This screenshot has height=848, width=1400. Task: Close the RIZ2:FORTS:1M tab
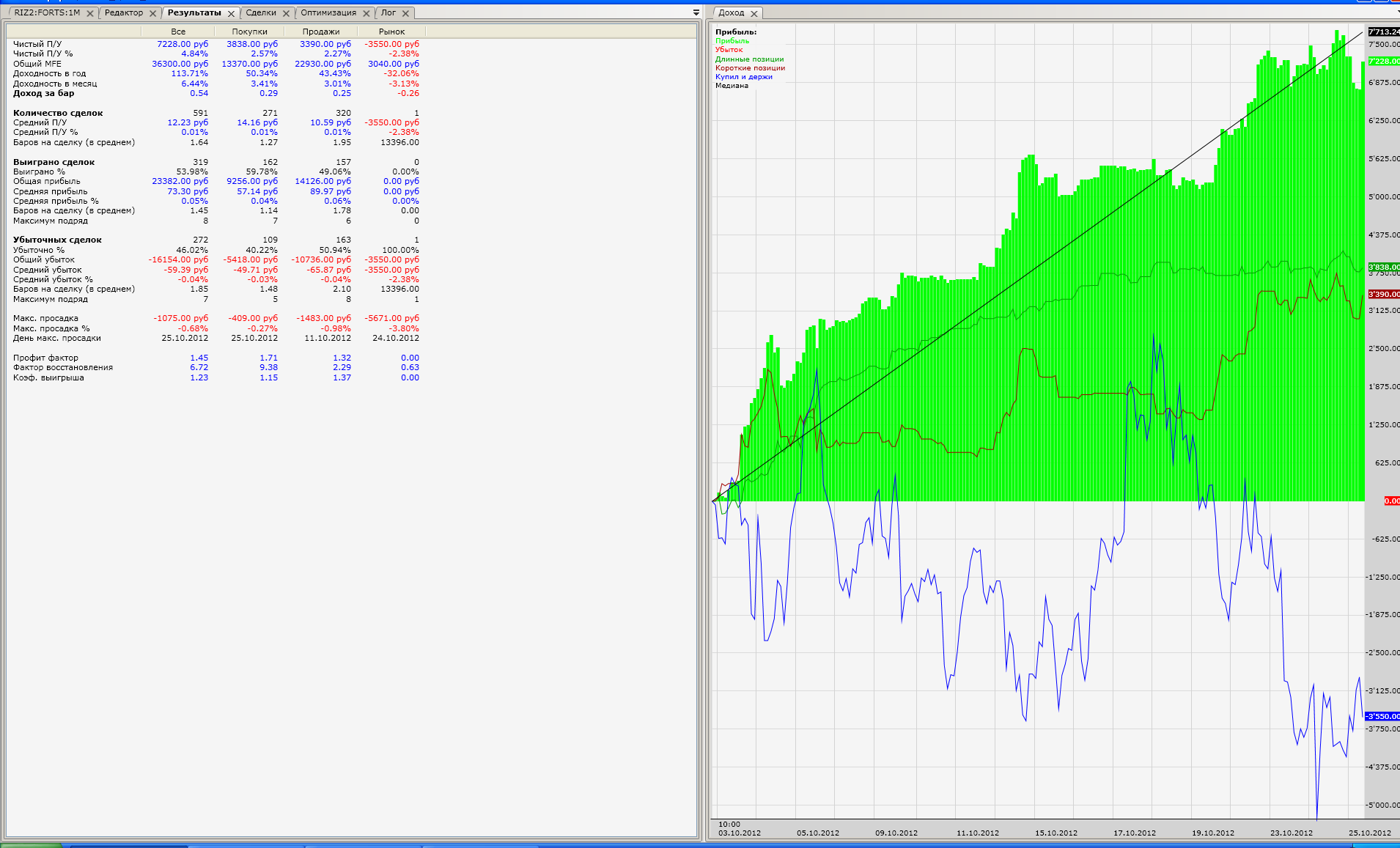(89, 13)
